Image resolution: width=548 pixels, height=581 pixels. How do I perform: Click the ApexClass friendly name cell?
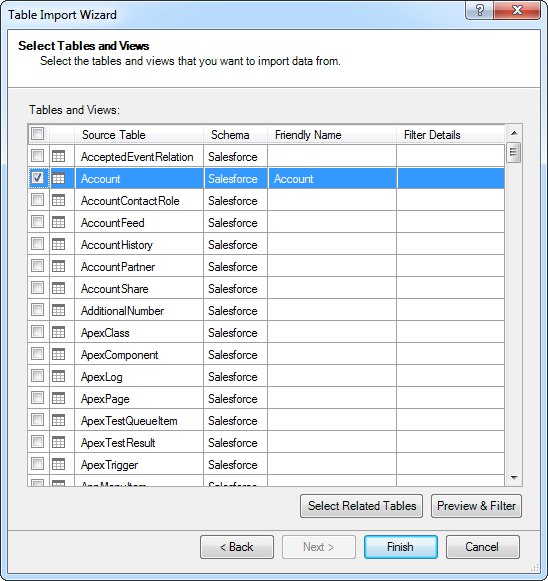[332, 332]
